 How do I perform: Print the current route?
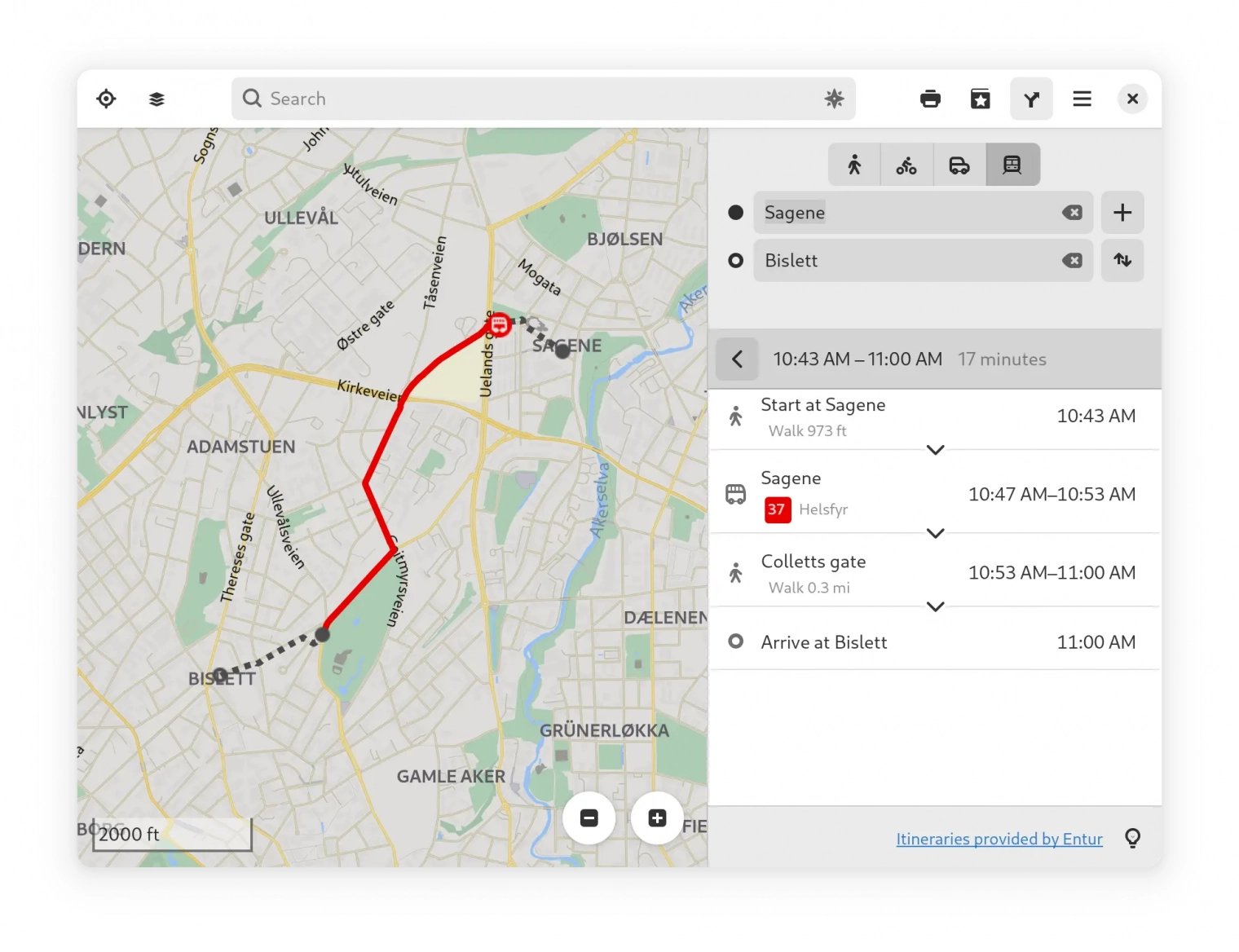coord(930,99)
